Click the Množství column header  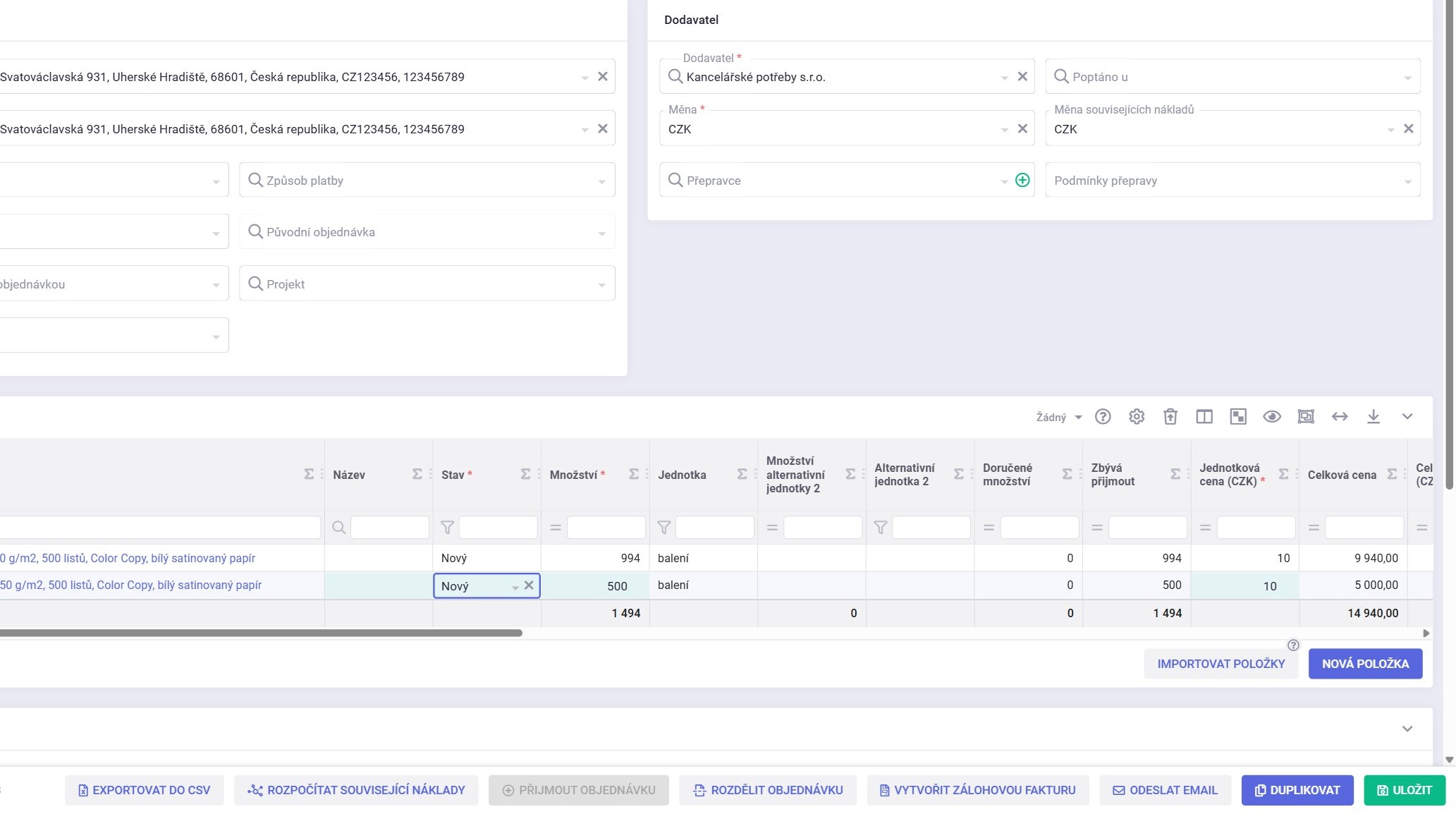(574, 475)
